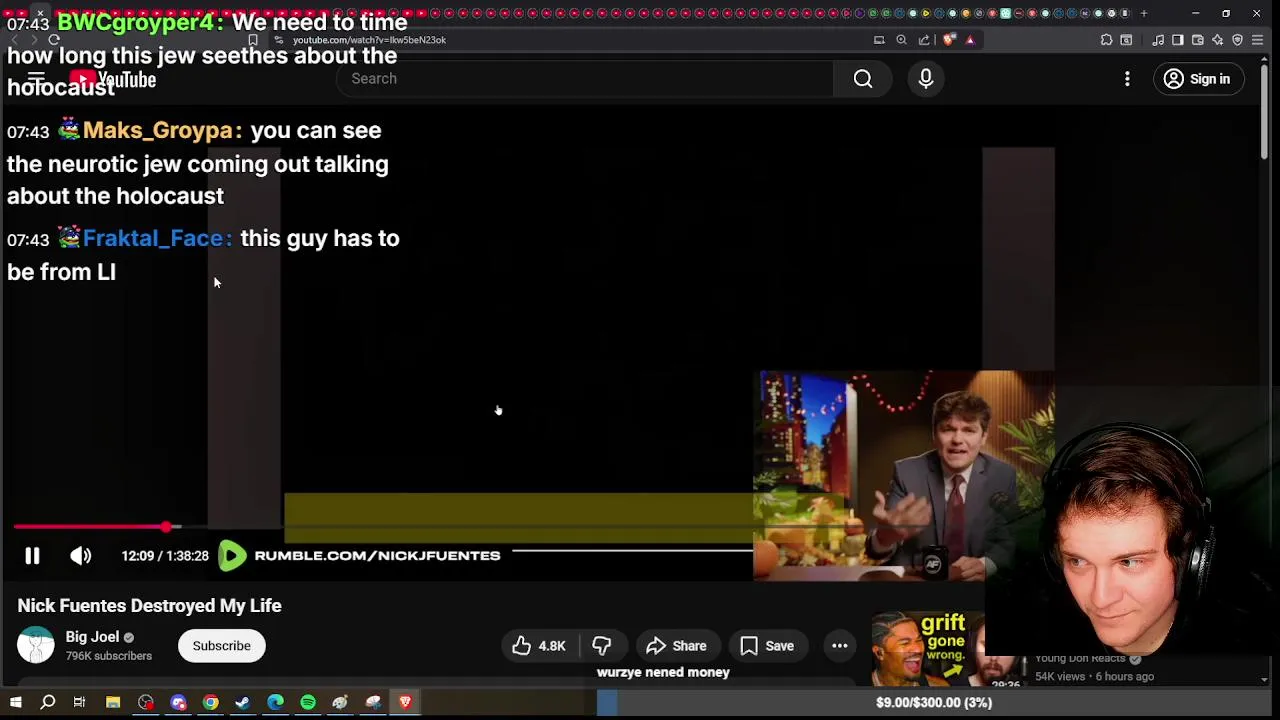Click the 'Young Don Reacts' channel text
Viewport: 1280px width, 720px height.
[x=1080, y=658]
